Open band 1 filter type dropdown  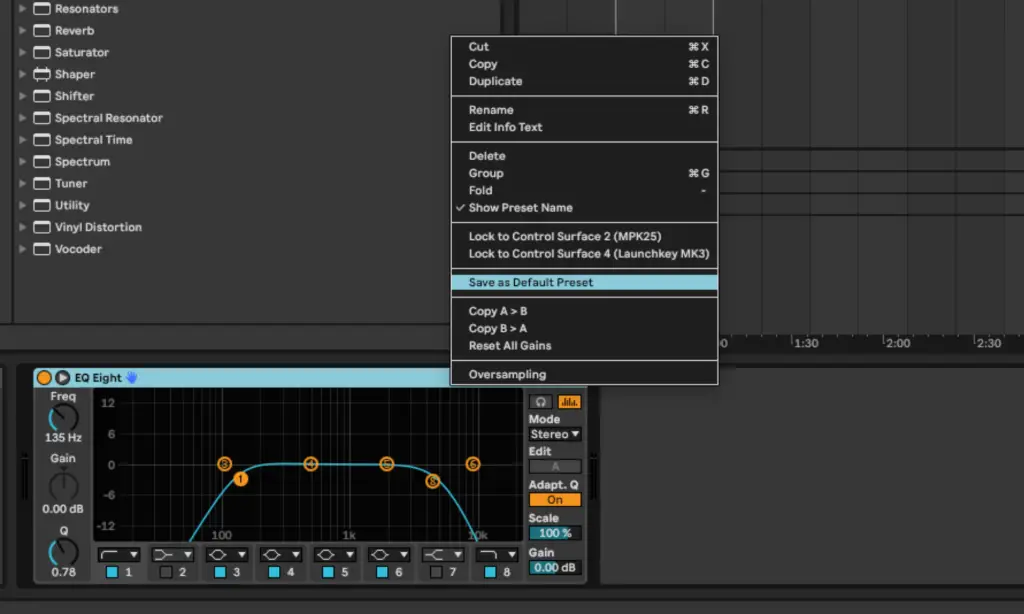119,555
